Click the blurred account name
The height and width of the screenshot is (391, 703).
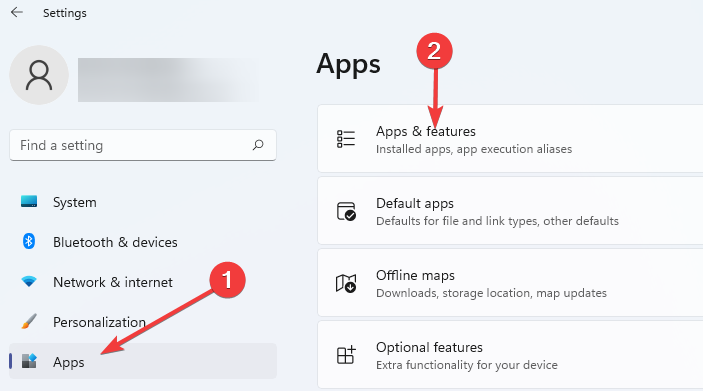(168, 80)
